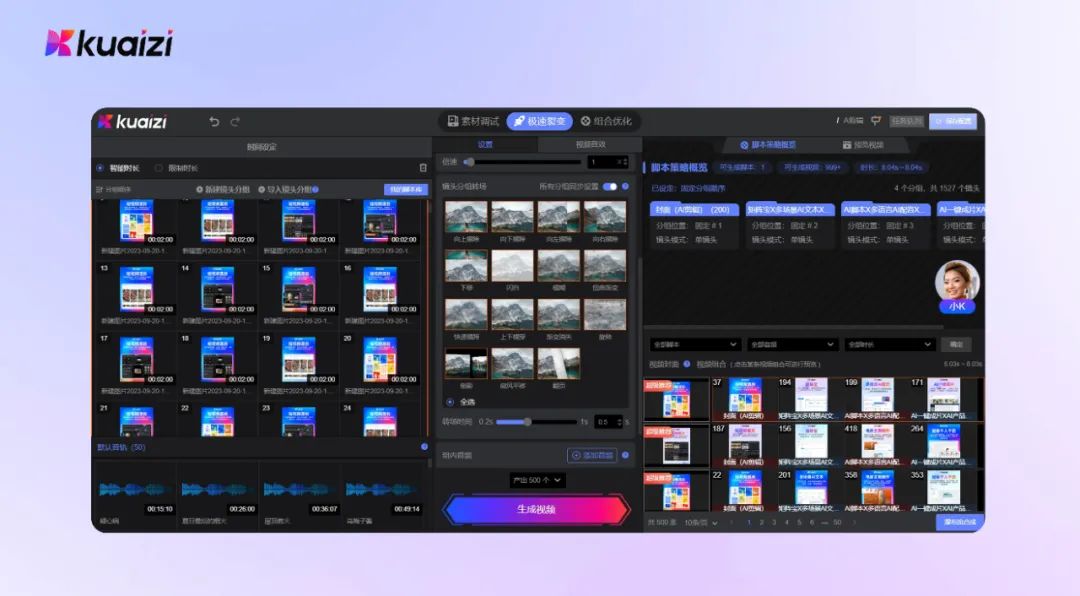
Task: Redo with the right-curved redo arrow
Action: [x=235, y=121]
